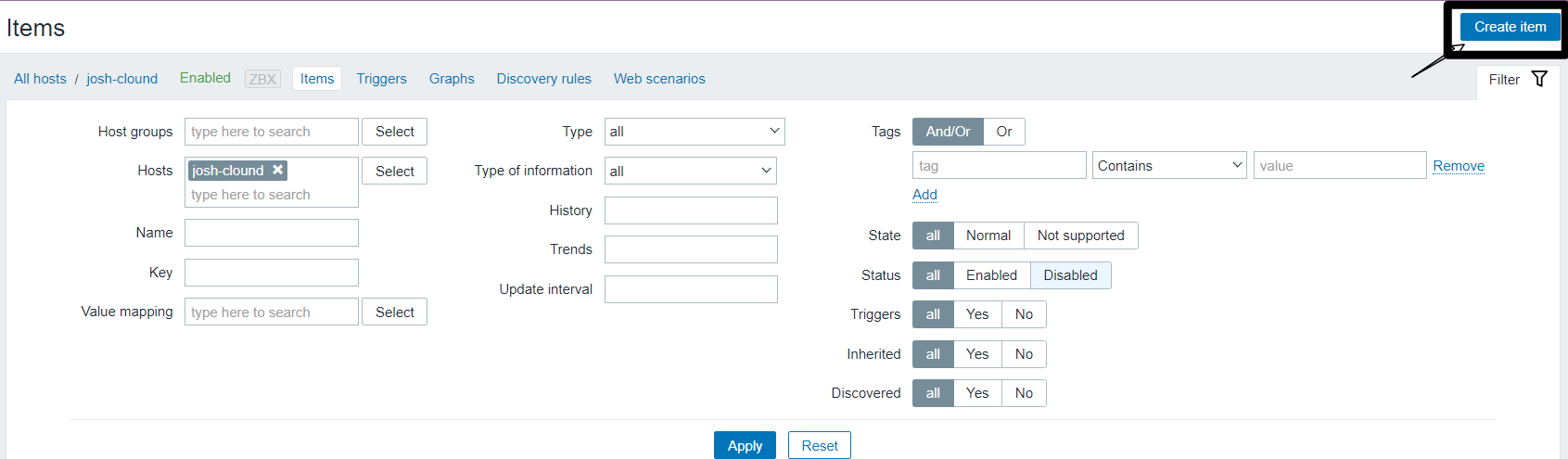The height and width of the screenshot is (459, 1568).
Task: Switch tags mode to Or
Action: click(x=1004, y=132)
